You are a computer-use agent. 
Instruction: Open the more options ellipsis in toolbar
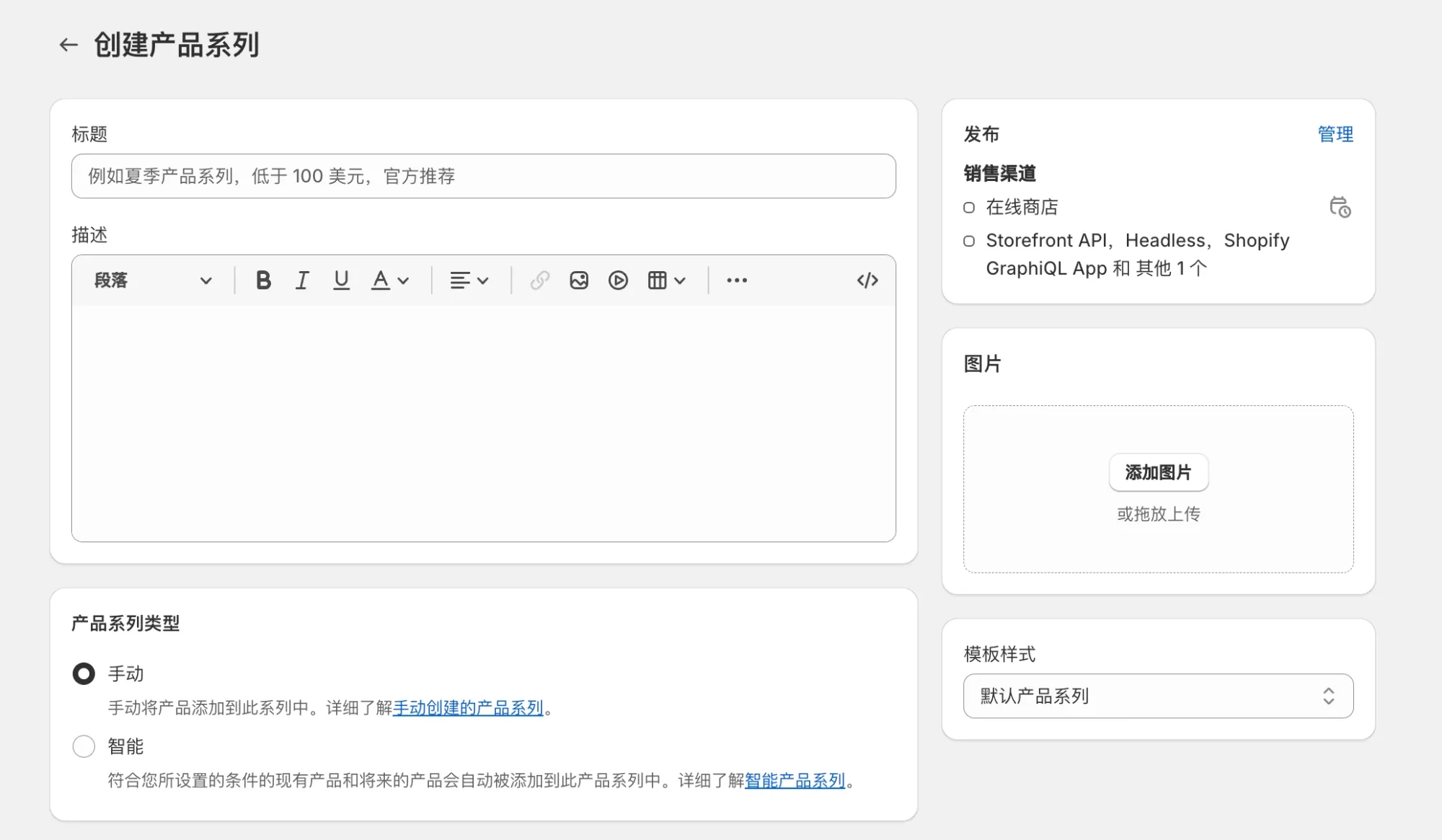tap(737, 280)
